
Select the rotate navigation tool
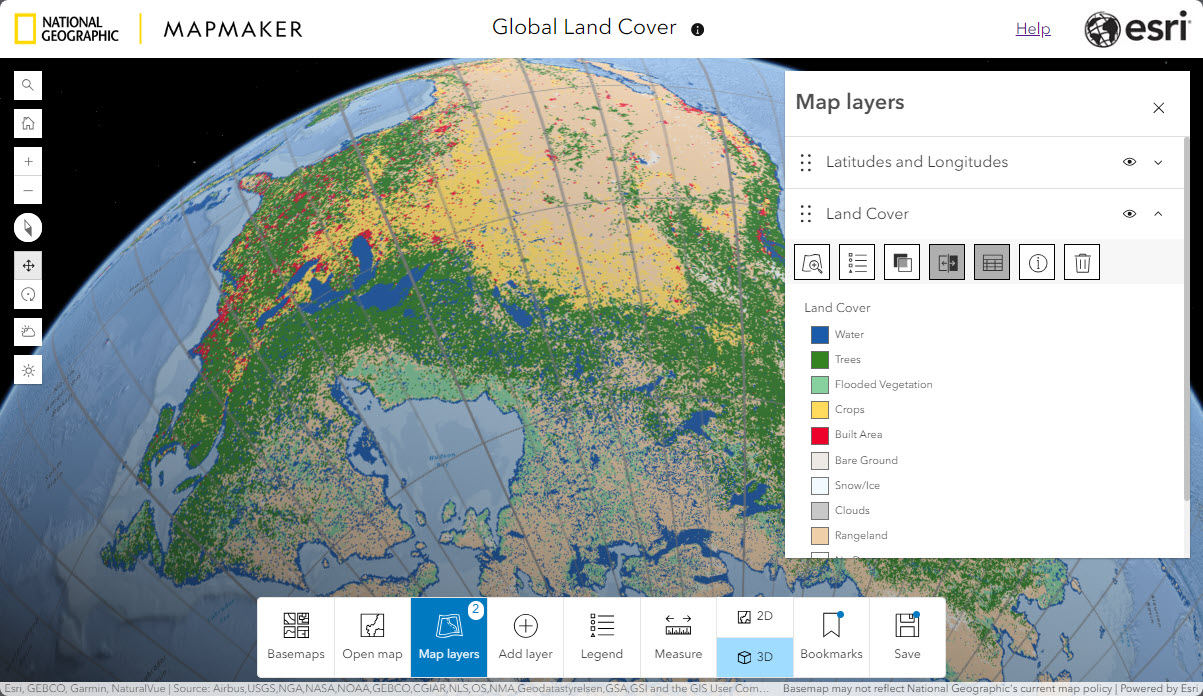[x=28, y=295]
